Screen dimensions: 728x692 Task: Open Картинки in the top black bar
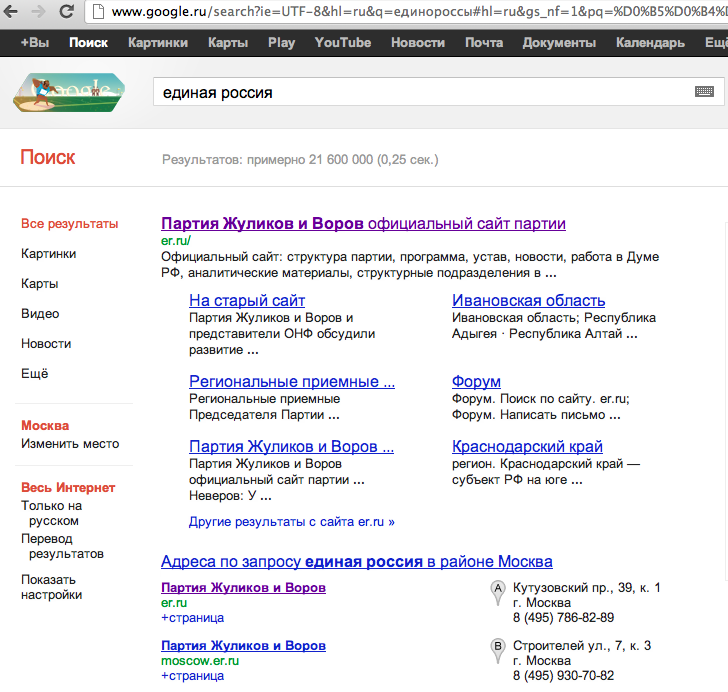pos(158,43)
